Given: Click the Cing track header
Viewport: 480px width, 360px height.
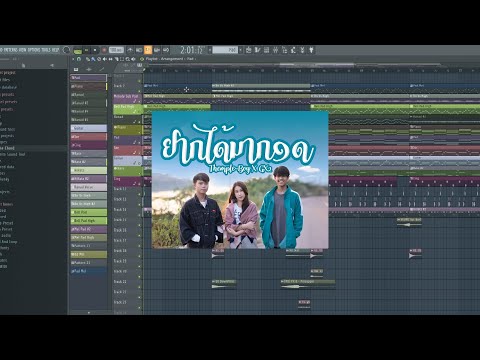Looking at the screenshot, I should pos(127,181).
